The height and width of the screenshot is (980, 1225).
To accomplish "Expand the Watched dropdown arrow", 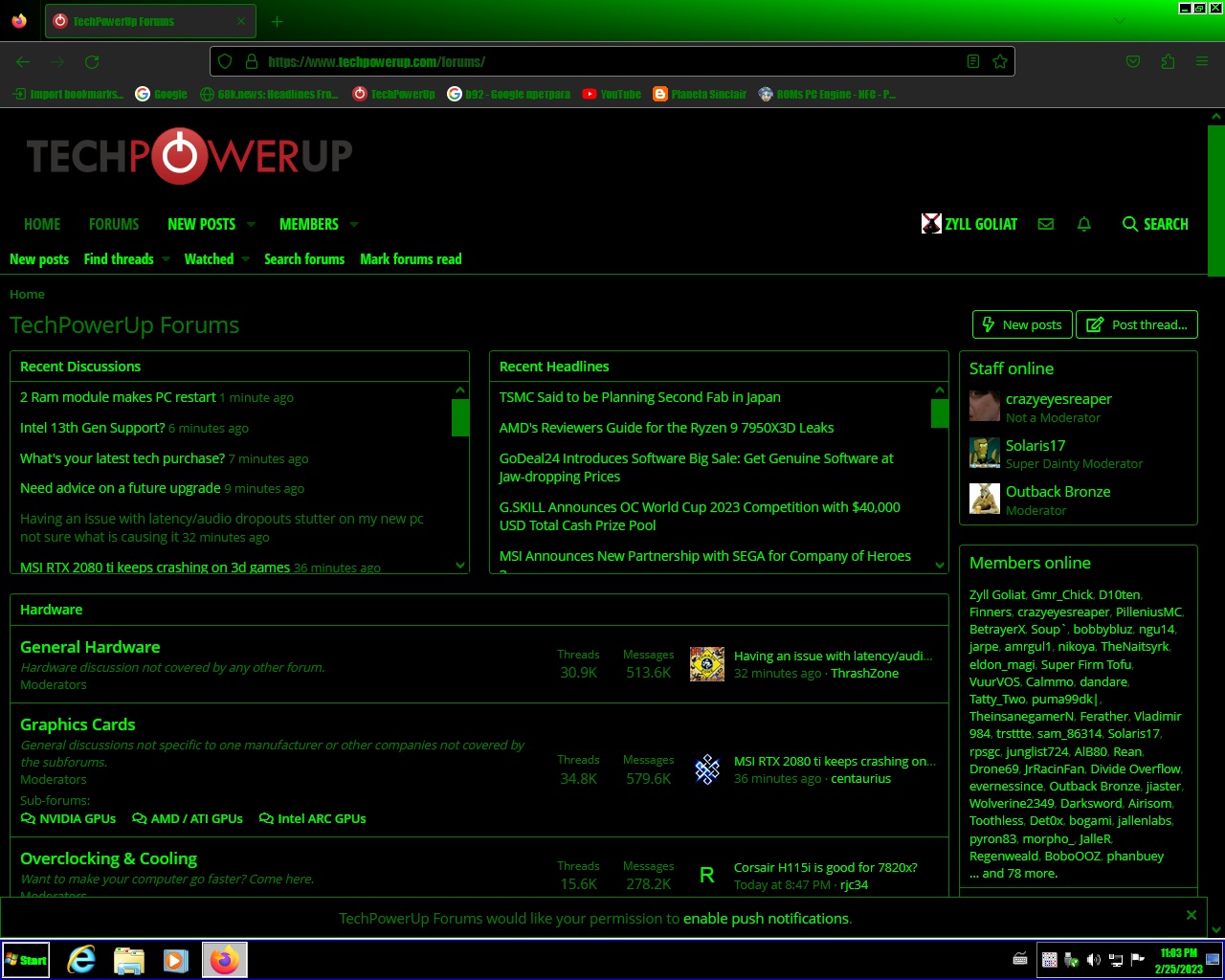I will point(245,259).
